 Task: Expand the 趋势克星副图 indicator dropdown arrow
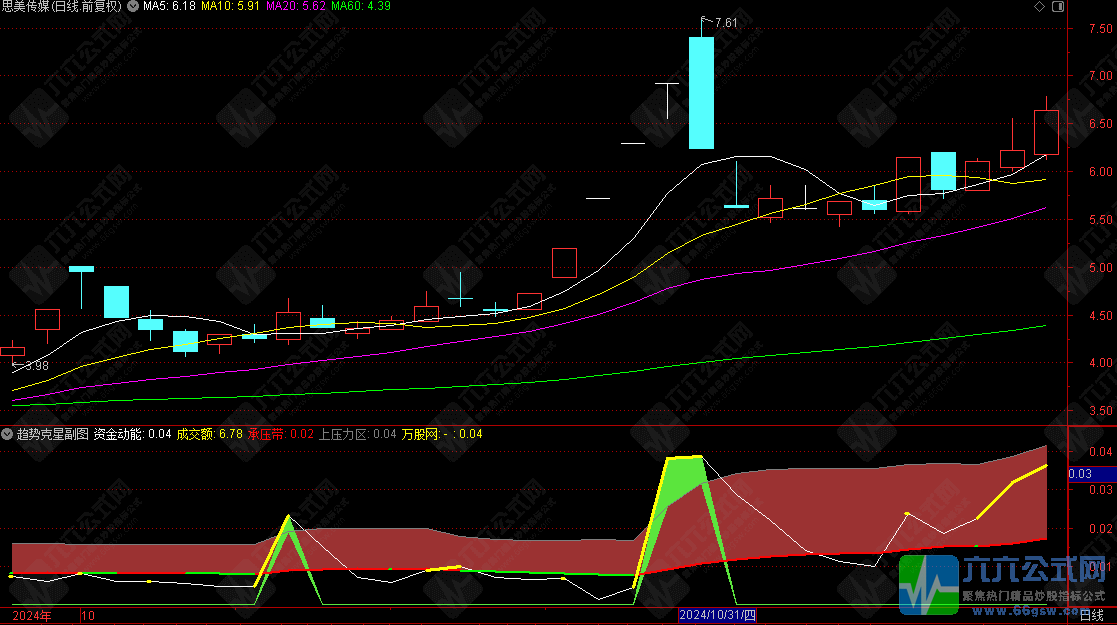[x=7, y=434]
